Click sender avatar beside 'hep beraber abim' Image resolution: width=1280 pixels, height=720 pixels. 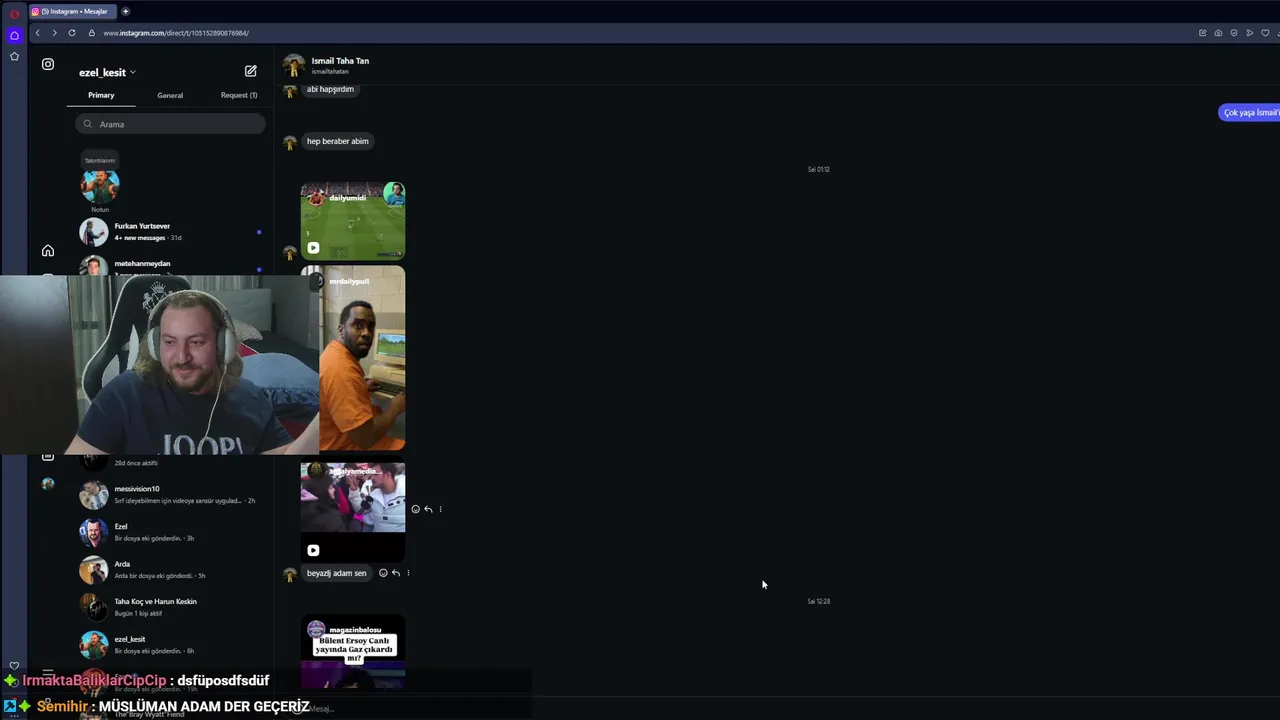290,143
